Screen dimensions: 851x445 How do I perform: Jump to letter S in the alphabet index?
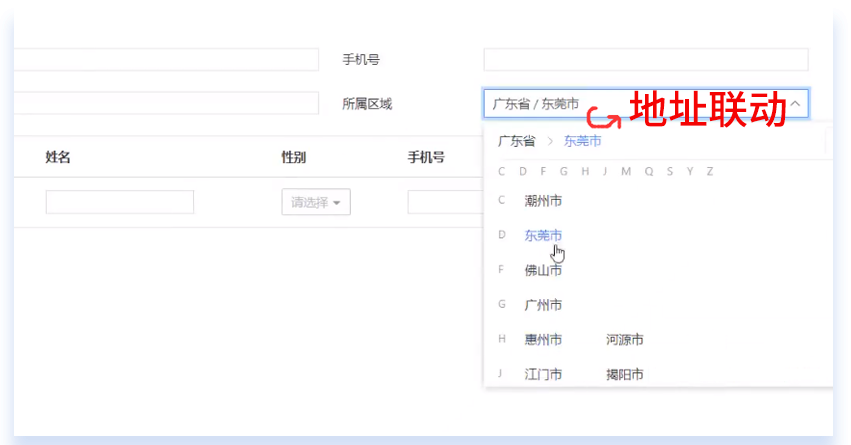(x=670, y=171)
